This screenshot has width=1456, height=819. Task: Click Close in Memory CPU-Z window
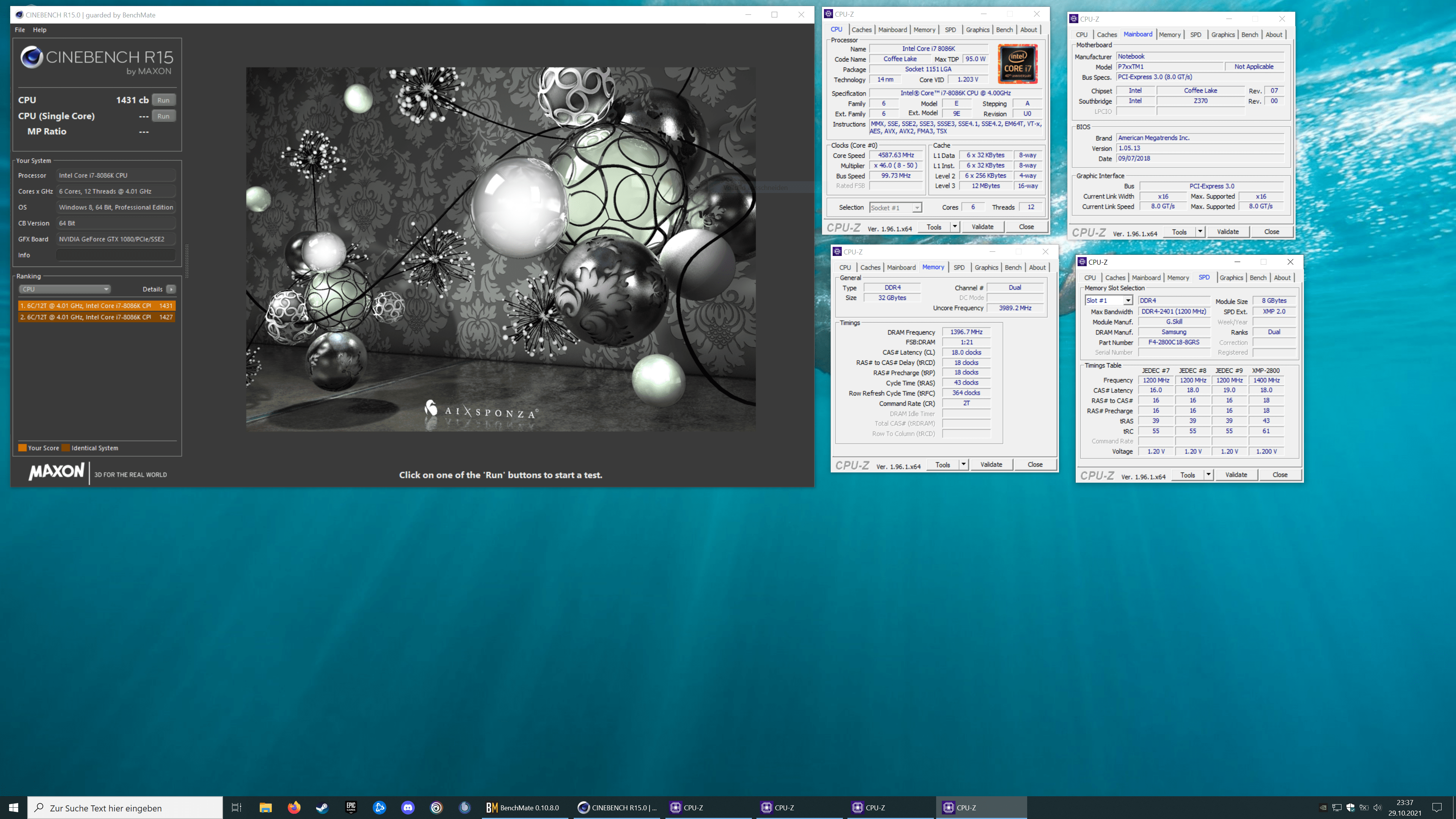pos(1035,464)
